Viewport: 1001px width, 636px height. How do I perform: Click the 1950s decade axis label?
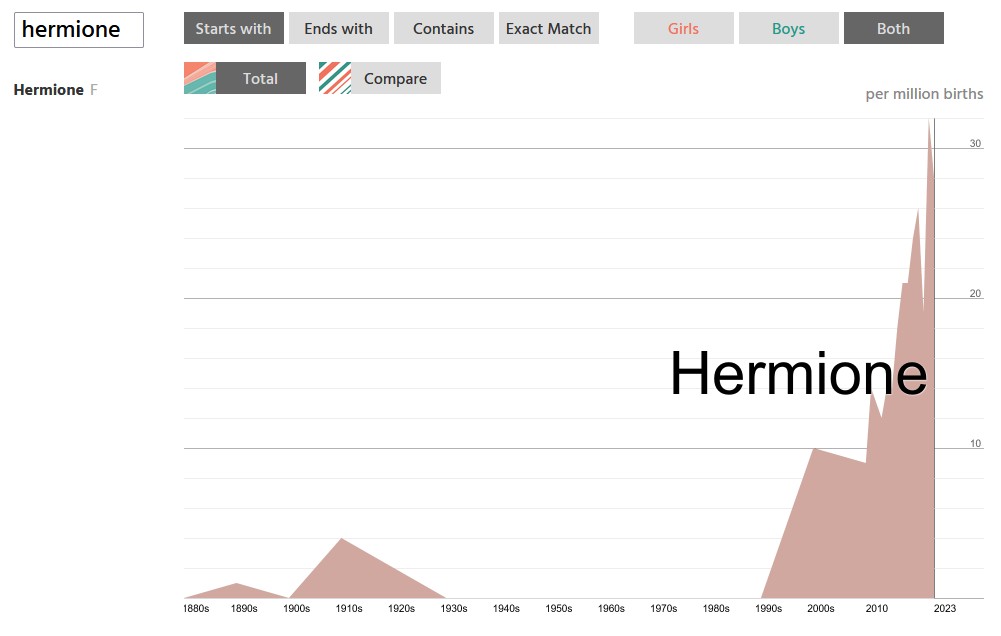click(x=559, y=608)
